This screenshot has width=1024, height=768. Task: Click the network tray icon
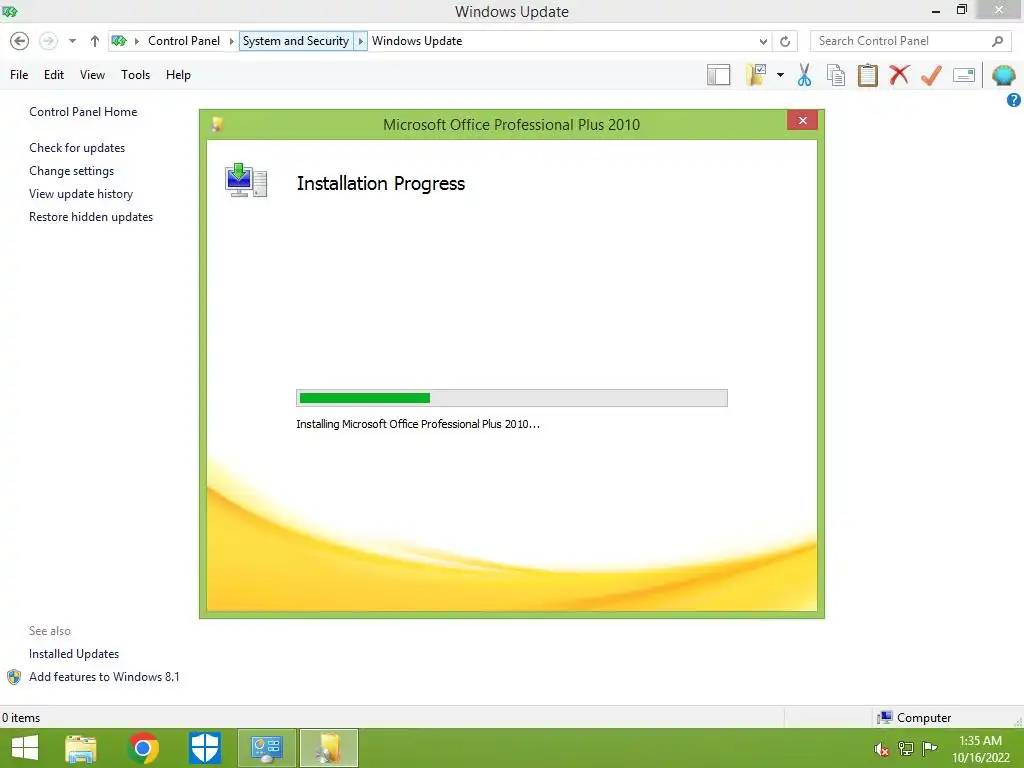[x=906, y=748]
